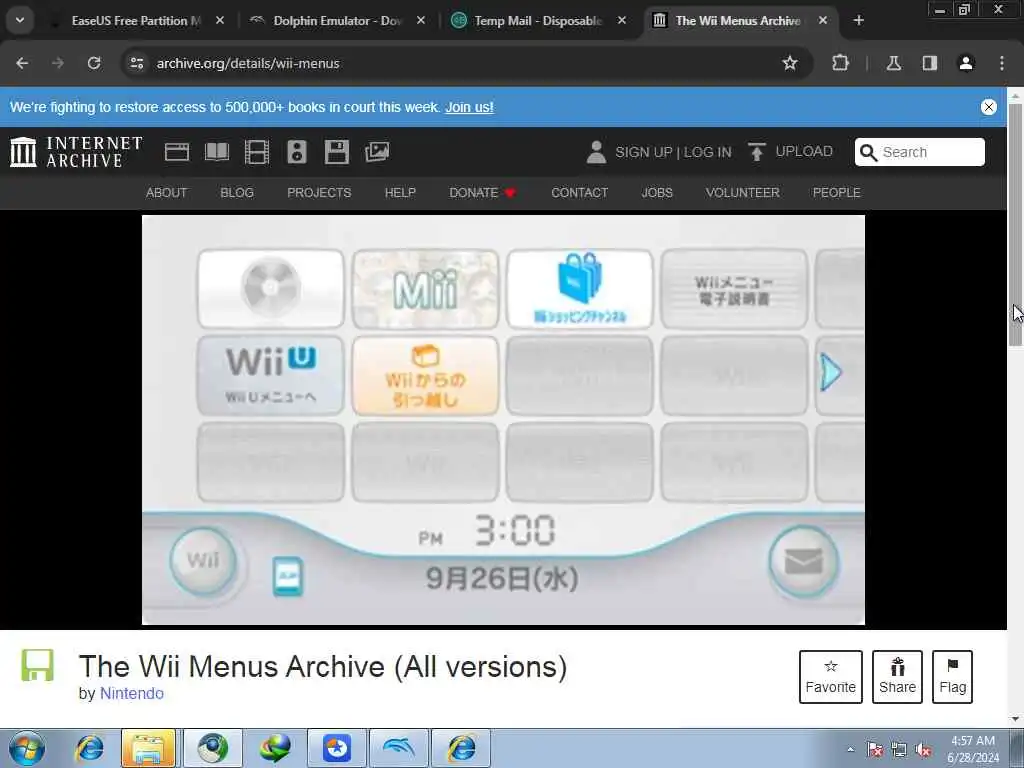
Task: Open the JOBS menu item
Action: tap(657, 193)
